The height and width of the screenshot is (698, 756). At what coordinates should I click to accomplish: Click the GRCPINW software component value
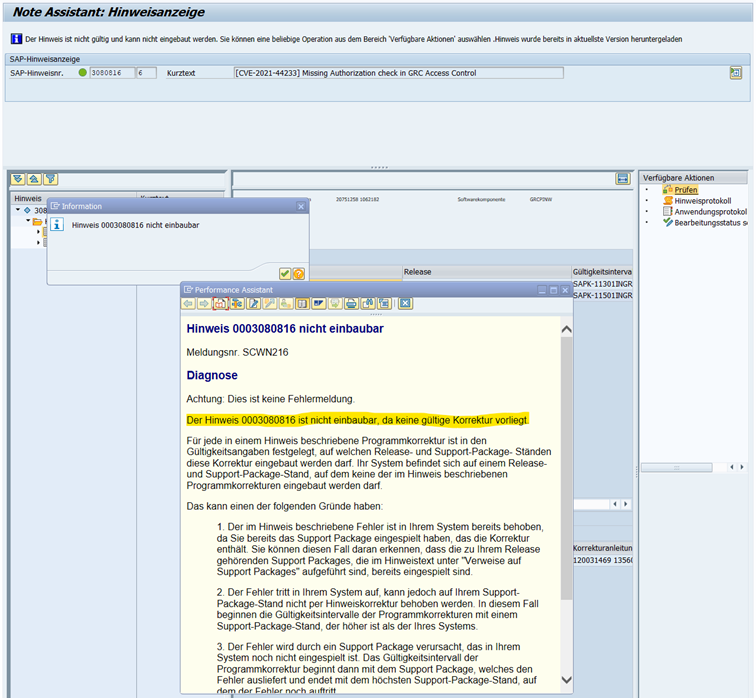tap(540, 199)
